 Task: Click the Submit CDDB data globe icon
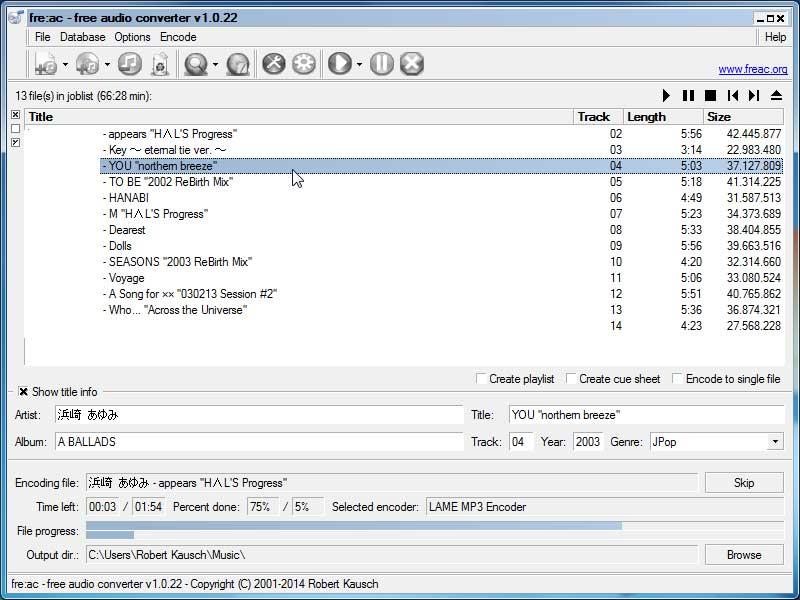tap(238, 64)
